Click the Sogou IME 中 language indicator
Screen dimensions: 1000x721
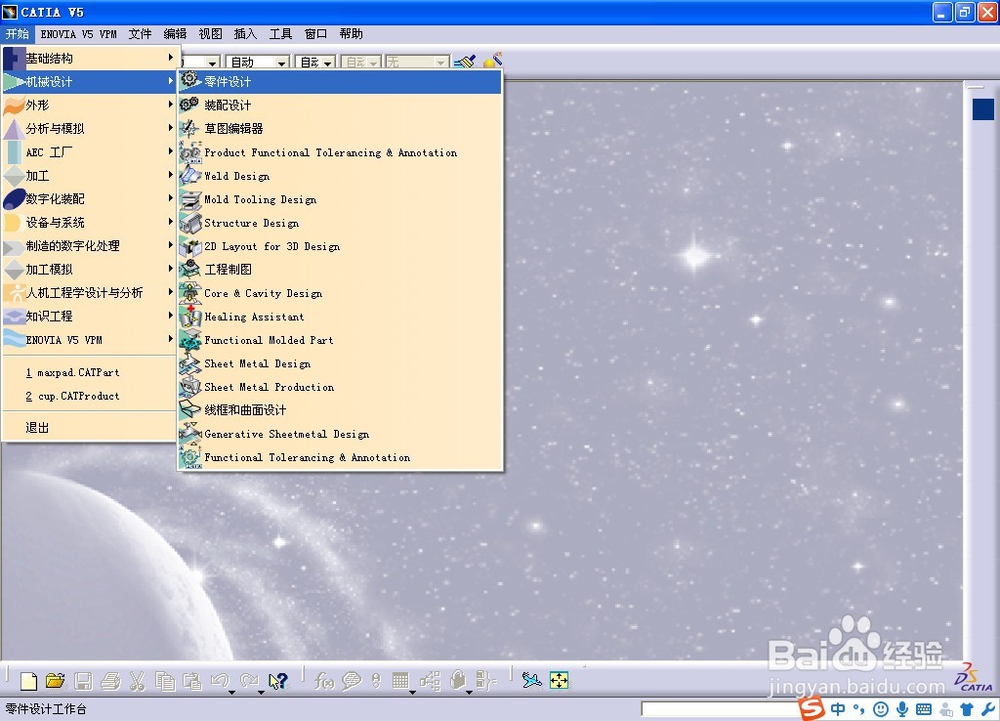coord(837,709)
